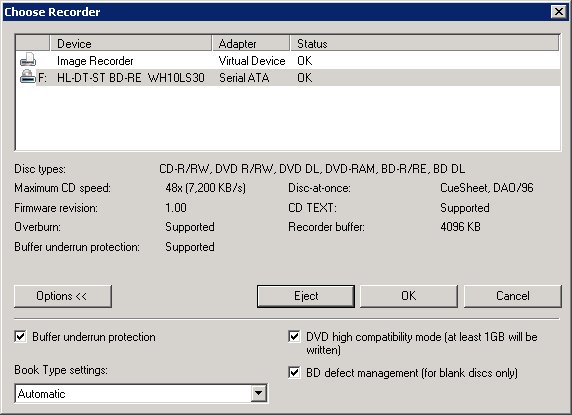This screenshot has height=415, width=572.
Task: Confirm recorder selection with OK button
Action: (409, 296)
